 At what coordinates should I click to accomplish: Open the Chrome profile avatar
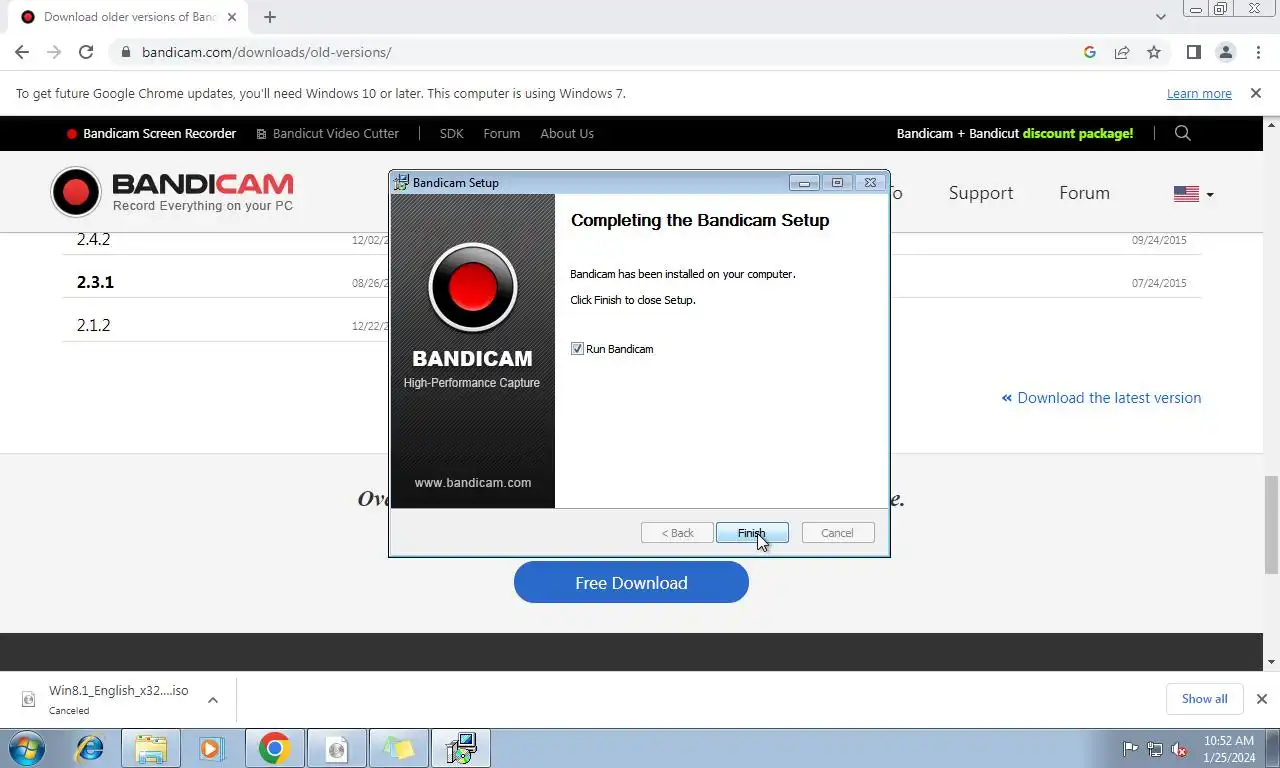tap(1226, 52)
